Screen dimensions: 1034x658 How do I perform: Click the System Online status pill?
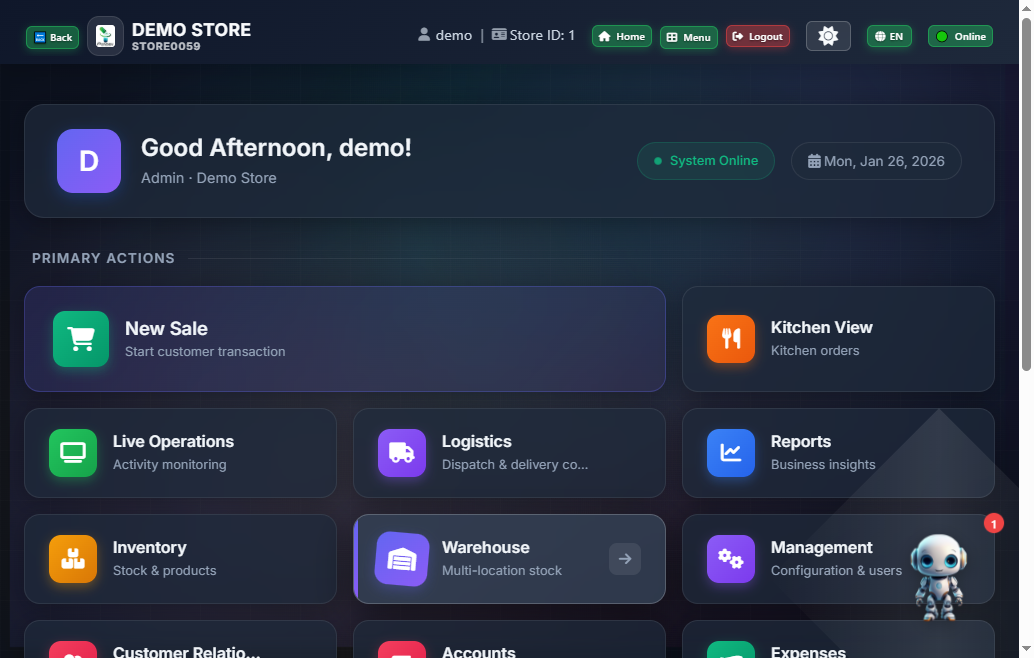(x=706, y=161)
